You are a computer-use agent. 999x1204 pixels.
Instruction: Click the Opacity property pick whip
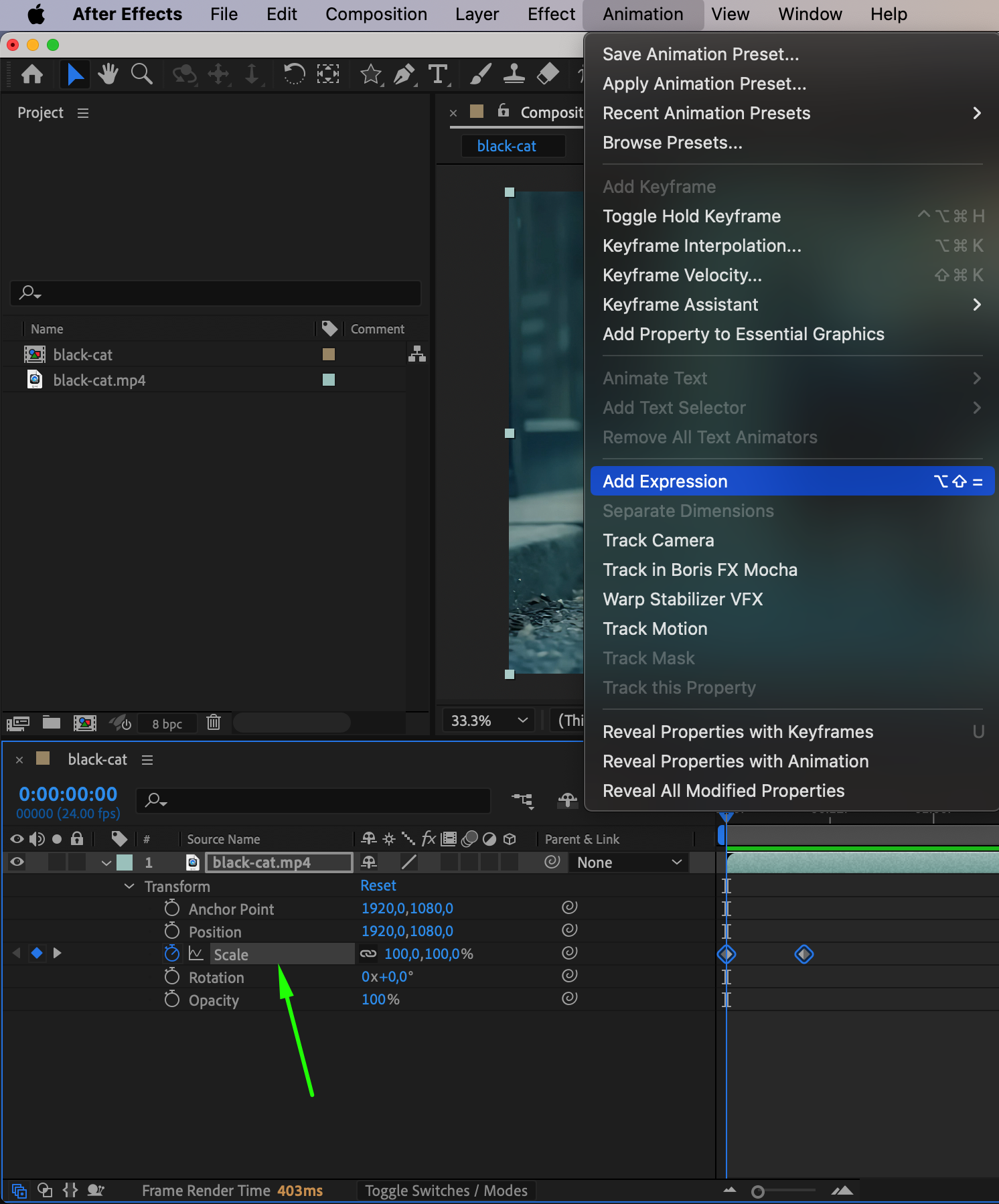pyautogui.click(x=569, y=998)
